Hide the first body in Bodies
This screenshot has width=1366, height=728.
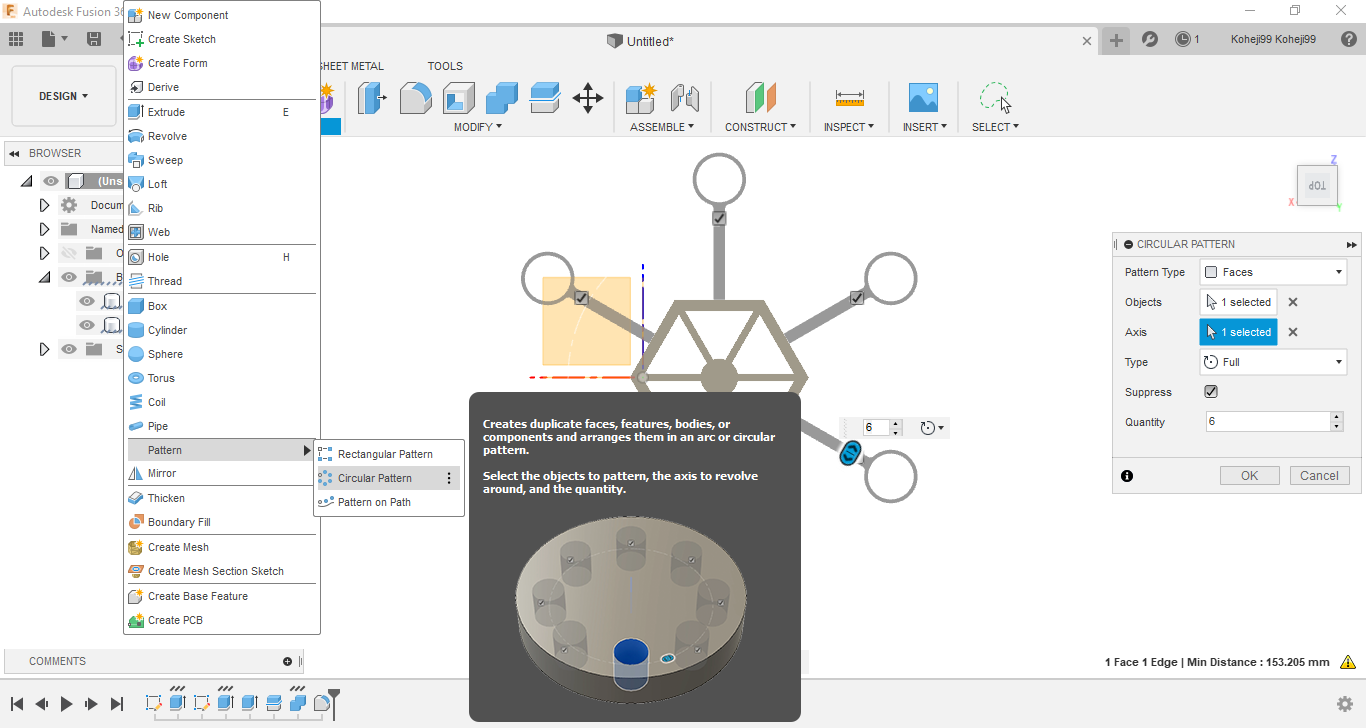87,301
